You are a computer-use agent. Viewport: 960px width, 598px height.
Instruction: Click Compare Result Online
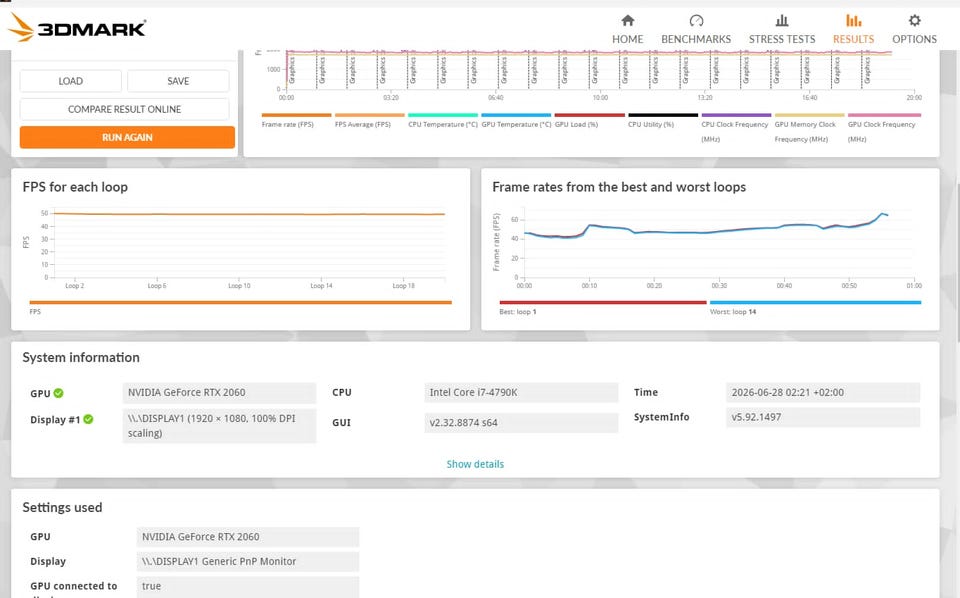click(x=124, y=109)
